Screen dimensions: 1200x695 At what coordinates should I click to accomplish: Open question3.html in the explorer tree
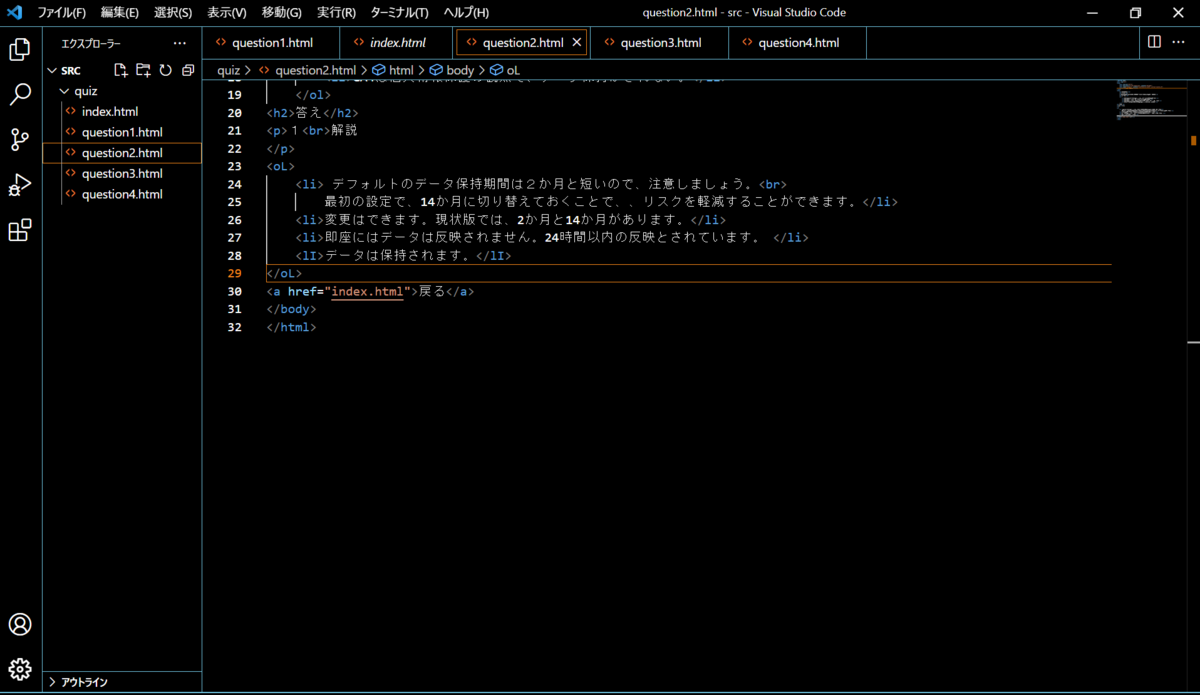click(x=122, y=174)
